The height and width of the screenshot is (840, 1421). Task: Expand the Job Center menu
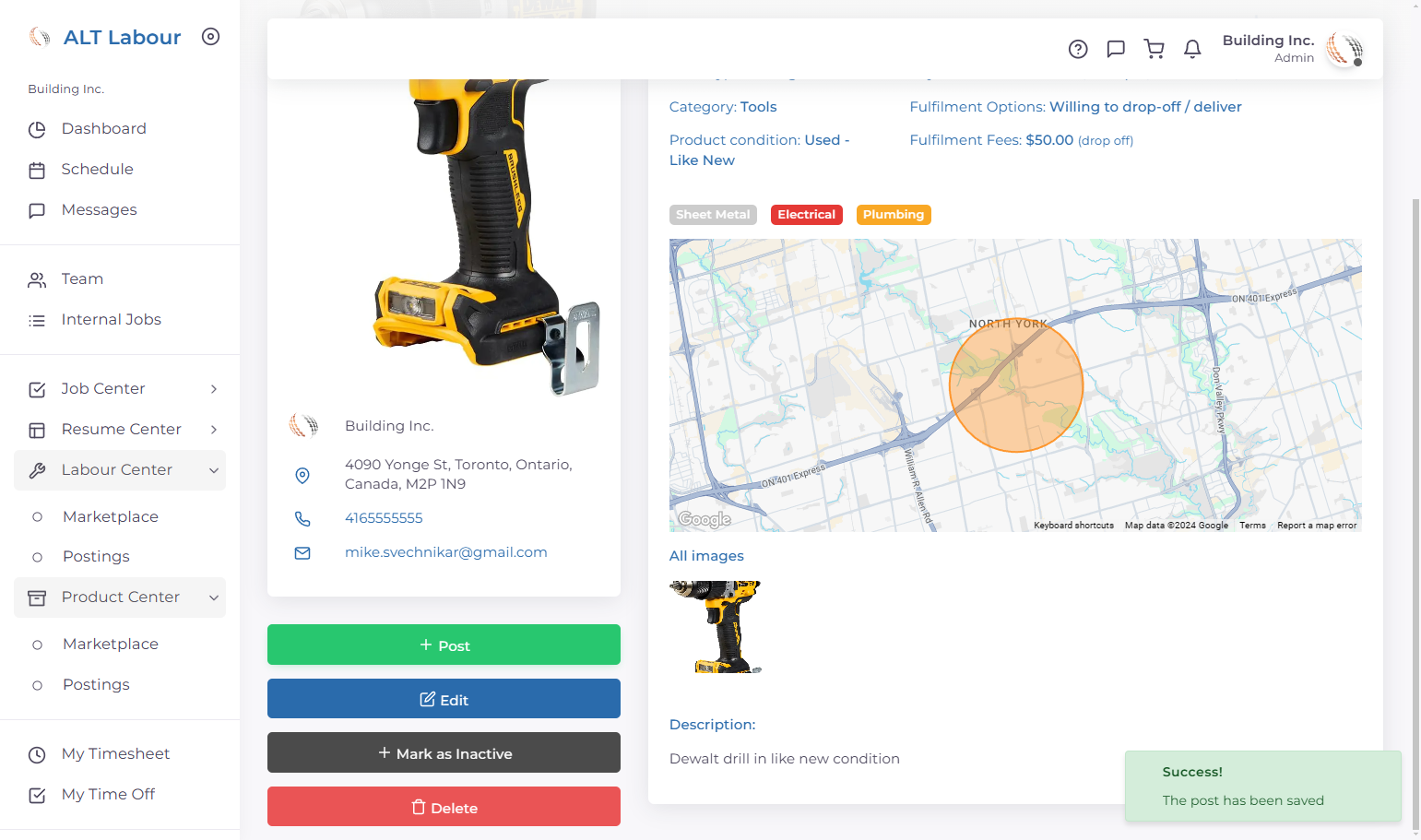coord(120,389)
